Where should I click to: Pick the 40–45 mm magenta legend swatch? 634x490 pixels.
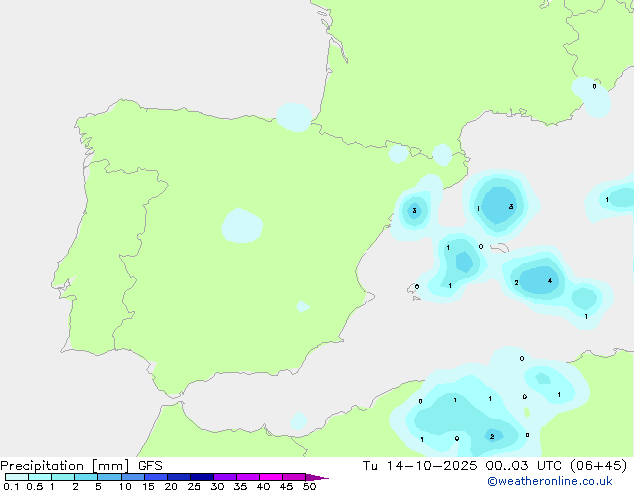pyautogui.click(x=271, y=477)
